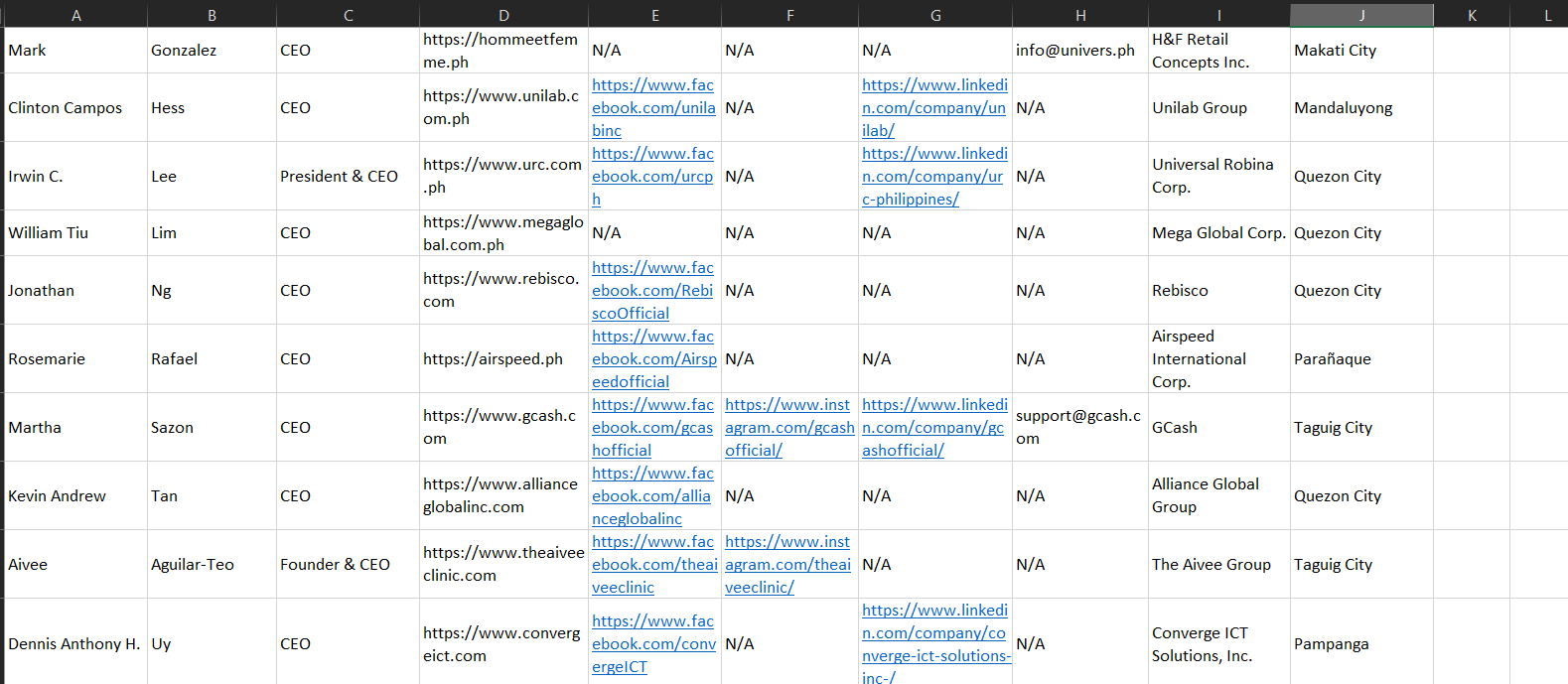
Task: Select the 'Alliance Global Group' cell
Action: pos(1219,495)
